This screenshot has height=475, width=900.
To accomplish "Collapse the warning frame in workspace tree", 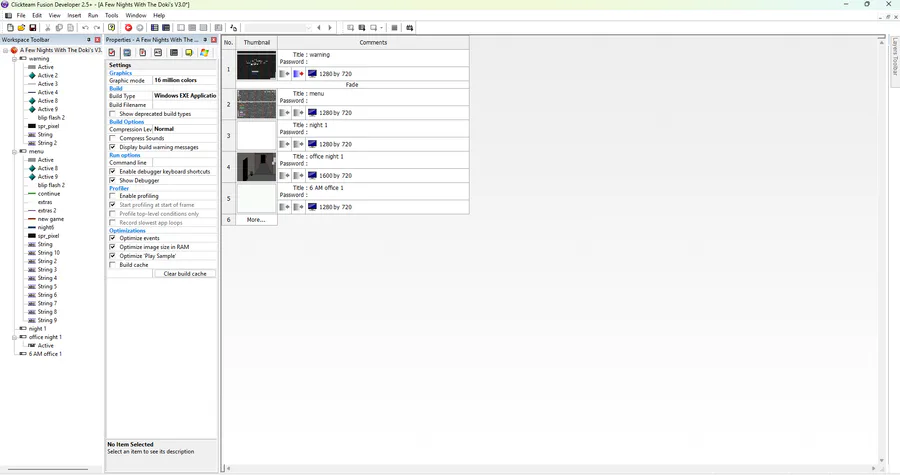I will (14, 59).
